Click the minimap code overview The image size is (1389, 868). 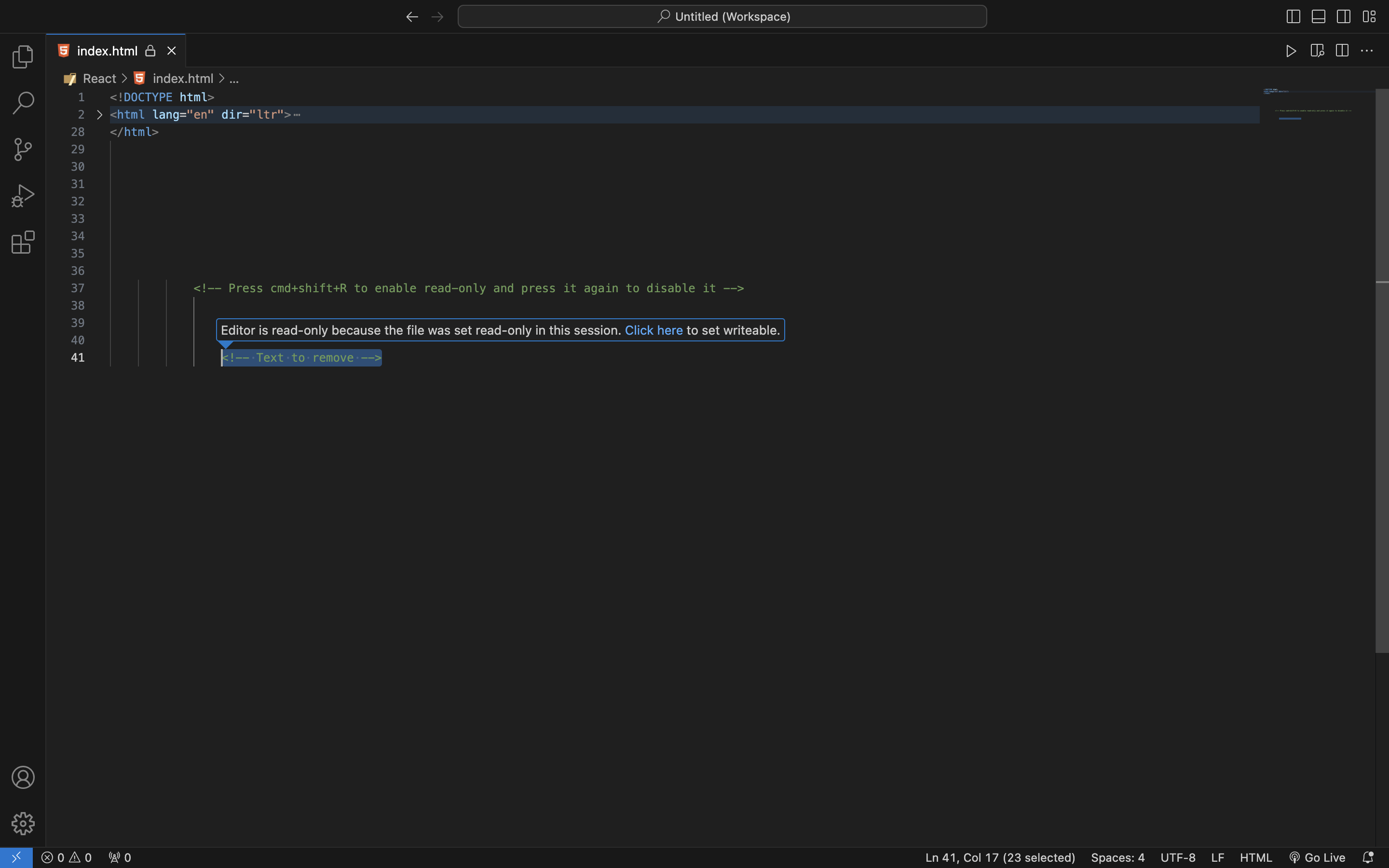pyautogui.click(x=1318, y=105)
